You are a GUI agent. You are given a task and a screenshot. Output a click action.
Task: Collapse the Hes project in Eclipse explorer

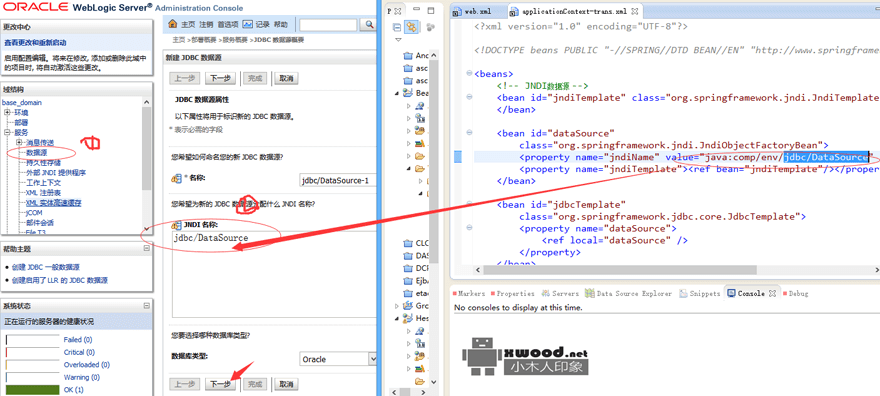(x=397, y=318)
